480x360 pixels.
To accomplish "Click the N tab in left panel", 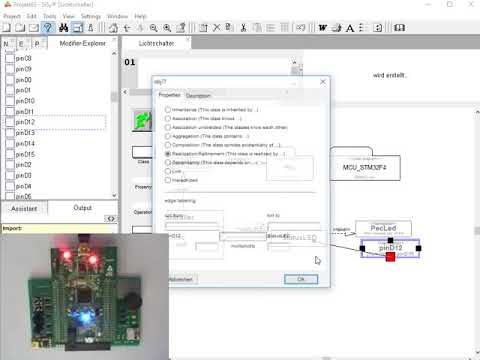I will pyautogui.click(x=7, y=44).
